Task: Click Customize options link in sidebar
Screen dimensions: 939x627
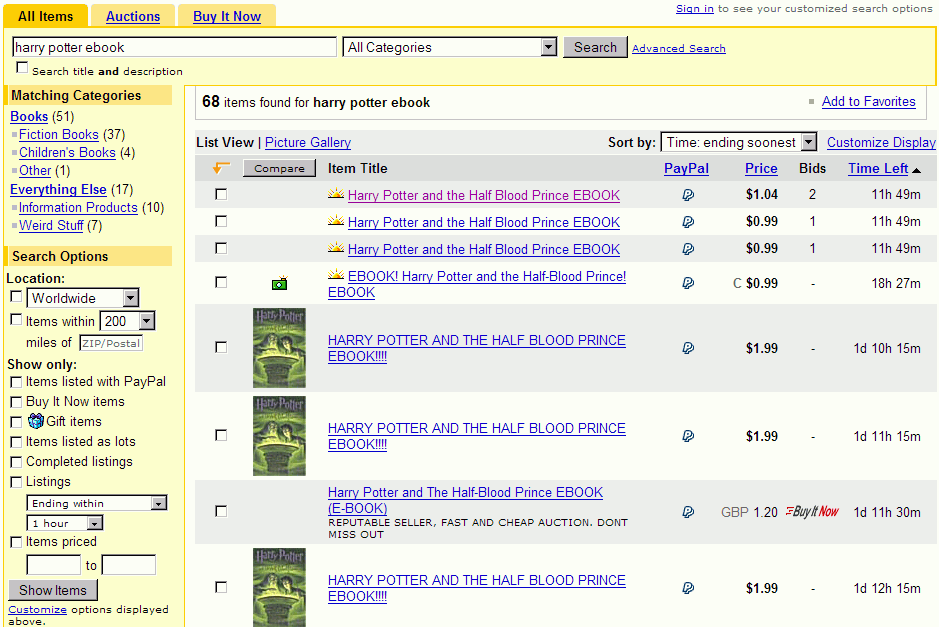Action: (37, 609)
